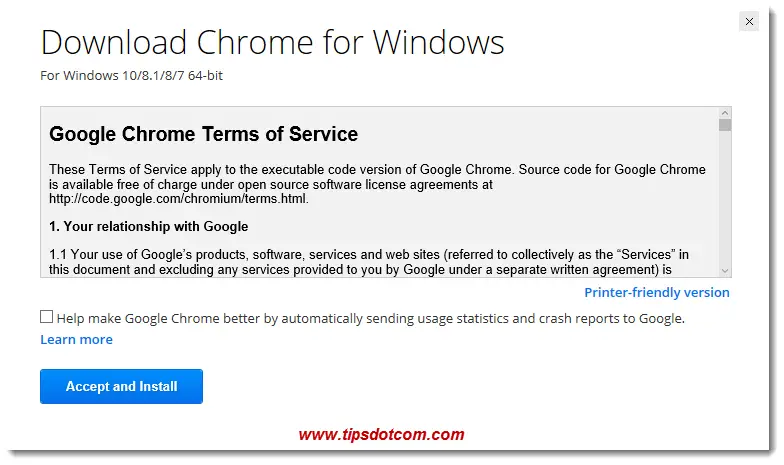The image size is (784, 465).
Task: Open the Learn more link
Action: click(x=76, y=340)
